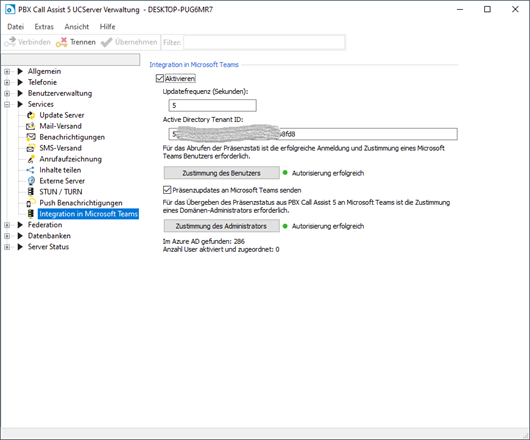Click the Benachrichtigungen icon
The width and height of the screenshot is (530, 440).
coord(31,137)
